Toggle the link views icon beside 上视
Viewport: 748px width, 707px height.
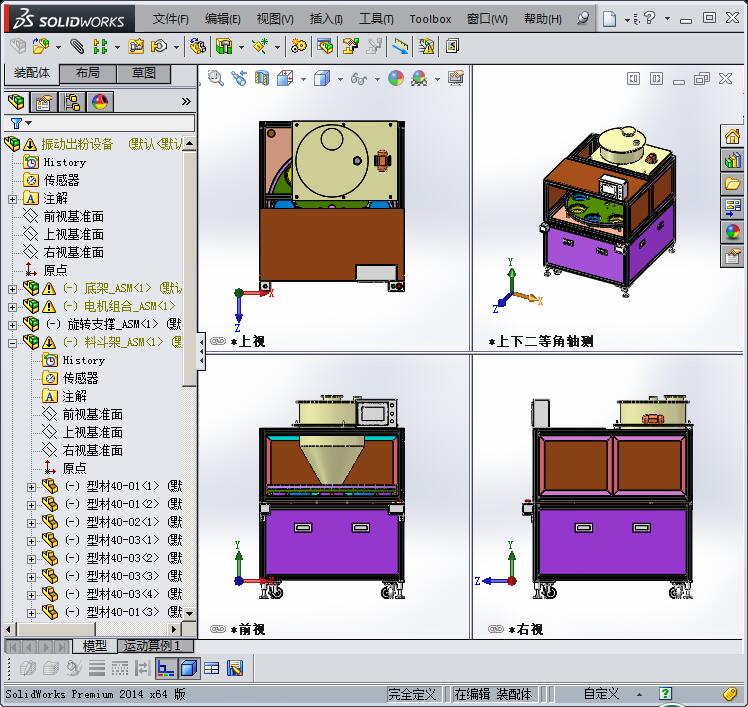click(218, 341)
